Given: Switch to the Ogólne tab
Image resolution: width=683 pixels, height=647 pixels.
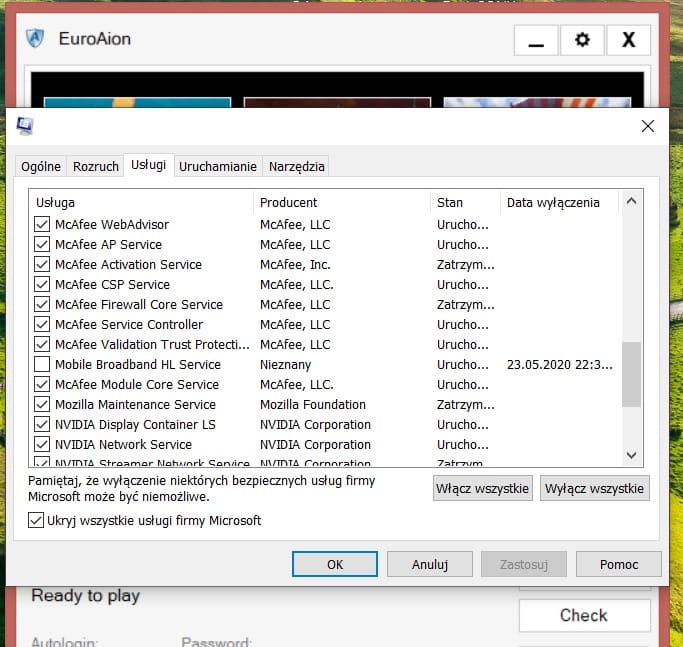Looking at the screenshot, I should pyautogui.click(x=41, y=167).
